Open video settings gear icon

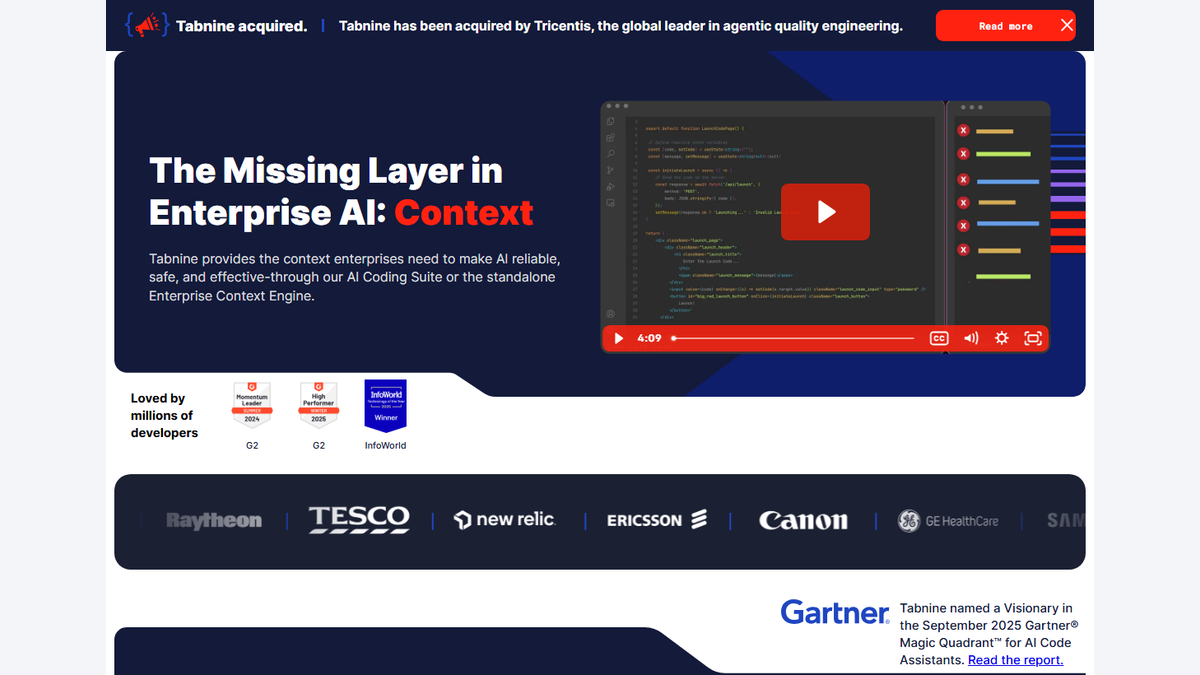coord(1001,339)
